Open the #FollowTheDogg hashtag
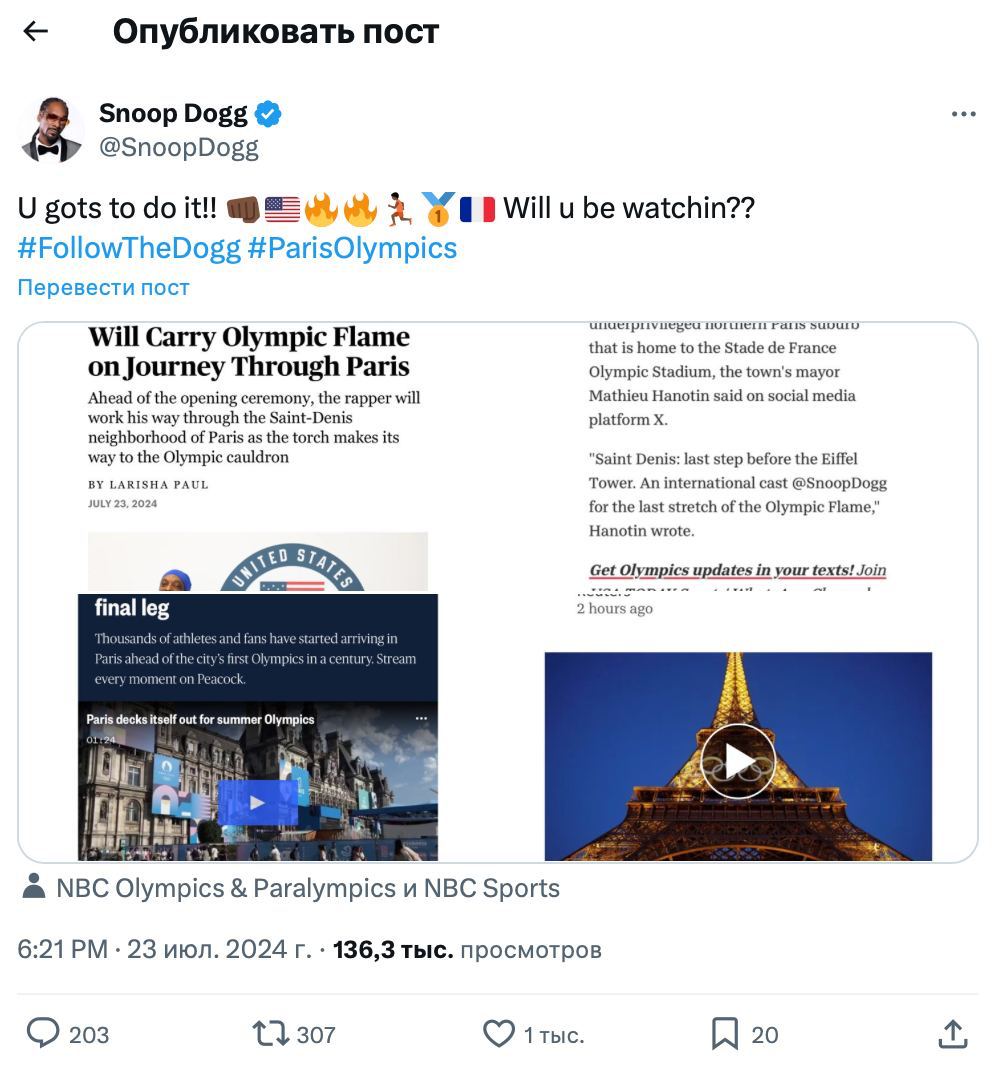 click(129, 248)
